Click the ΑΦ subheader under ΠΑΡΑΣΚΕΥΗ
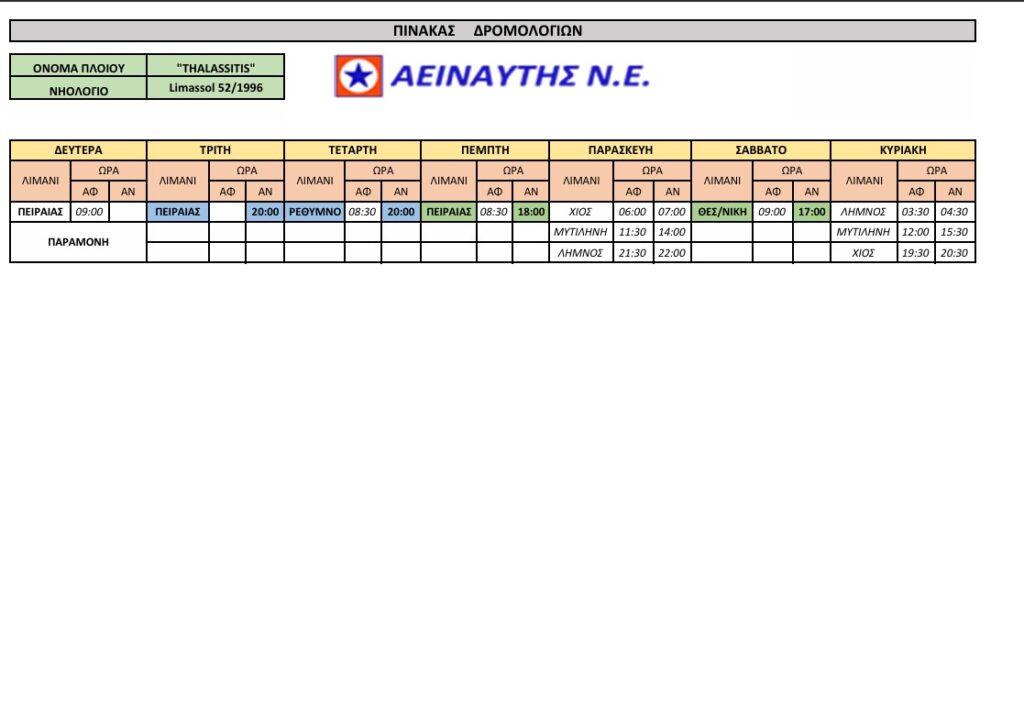 click(x=633, y=191)
